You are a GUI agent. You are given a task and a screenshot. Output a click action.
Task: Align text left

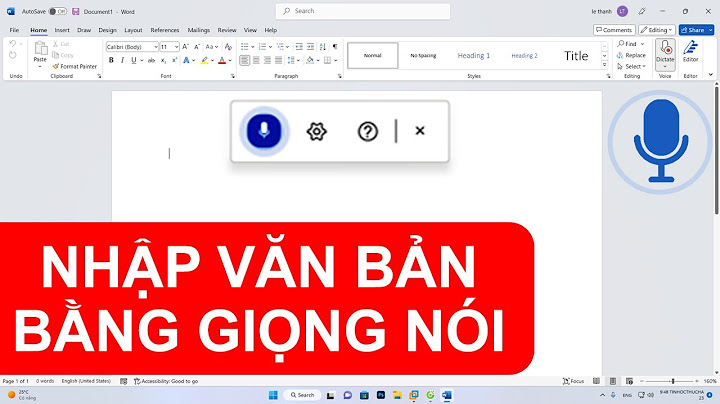tap(245, 60)
